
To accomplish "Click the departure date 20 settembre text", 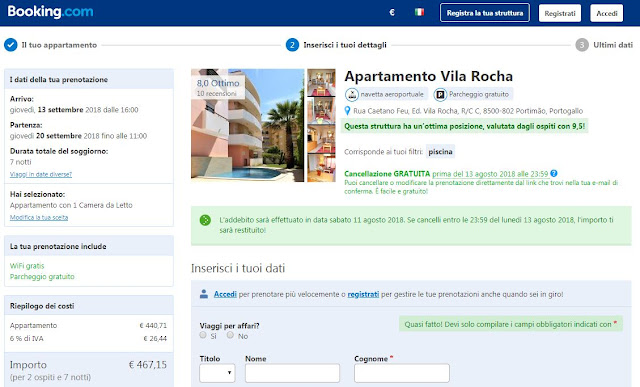I will pyautogui.click(x=59, y=136).
